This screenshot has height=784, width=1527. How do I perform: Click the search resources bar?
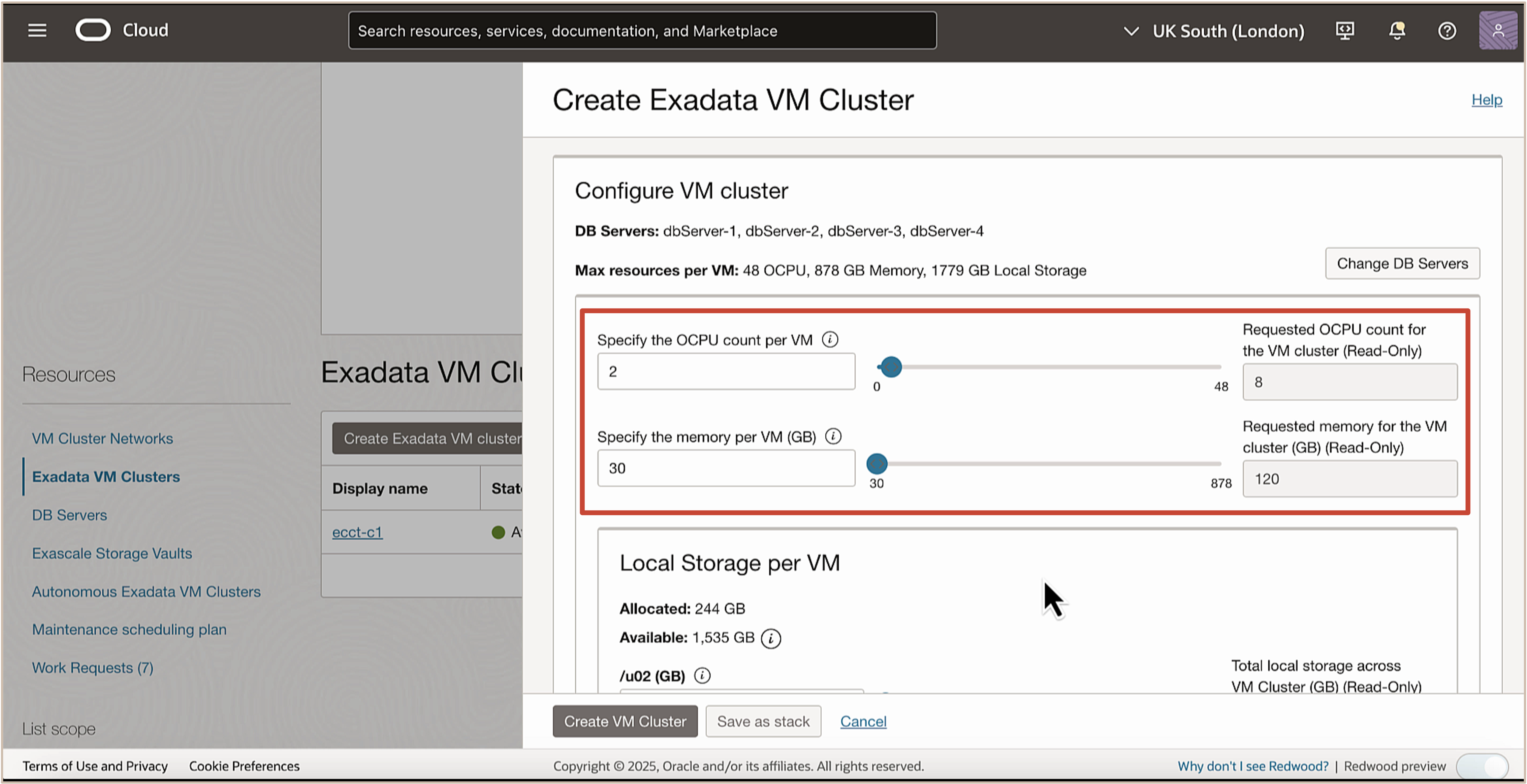pyautogui.click(x=643, y=31)
